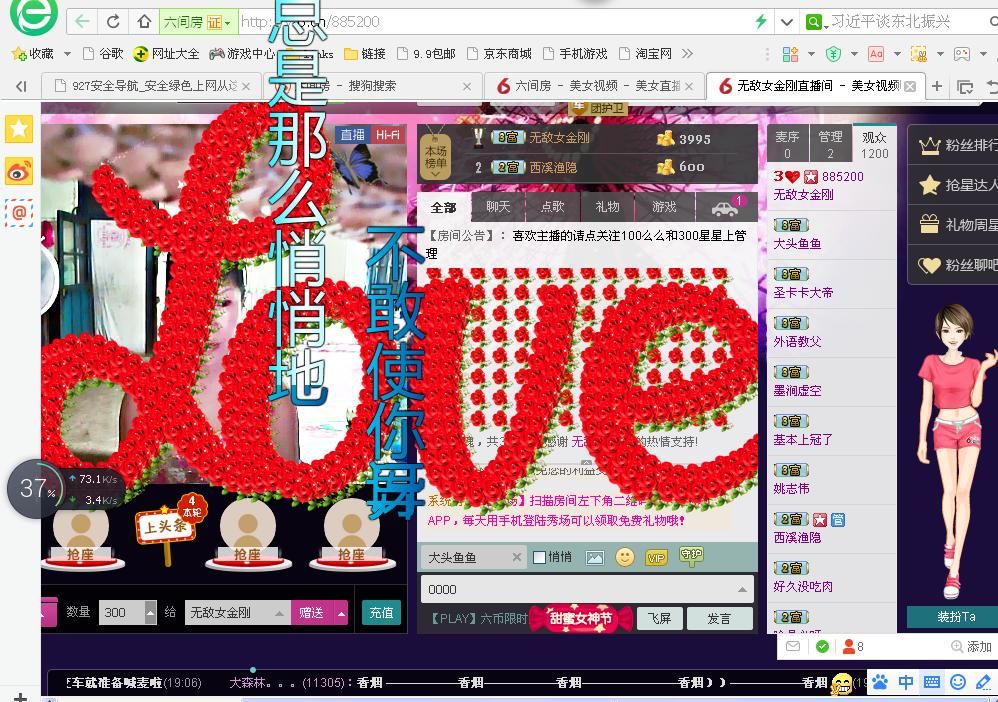Viewport: 998px width, 702px height.
Task: Click the 飞屏 button
Action: 659,619
